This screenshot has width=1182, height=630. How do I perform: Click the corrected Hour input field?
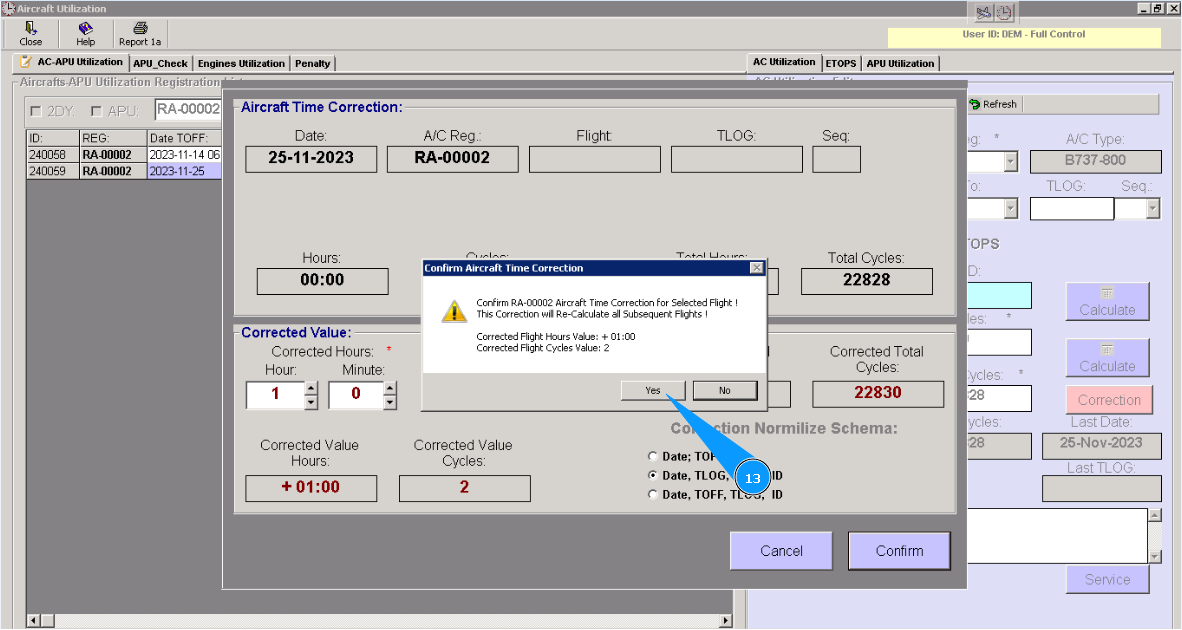[x=275, y=395]
